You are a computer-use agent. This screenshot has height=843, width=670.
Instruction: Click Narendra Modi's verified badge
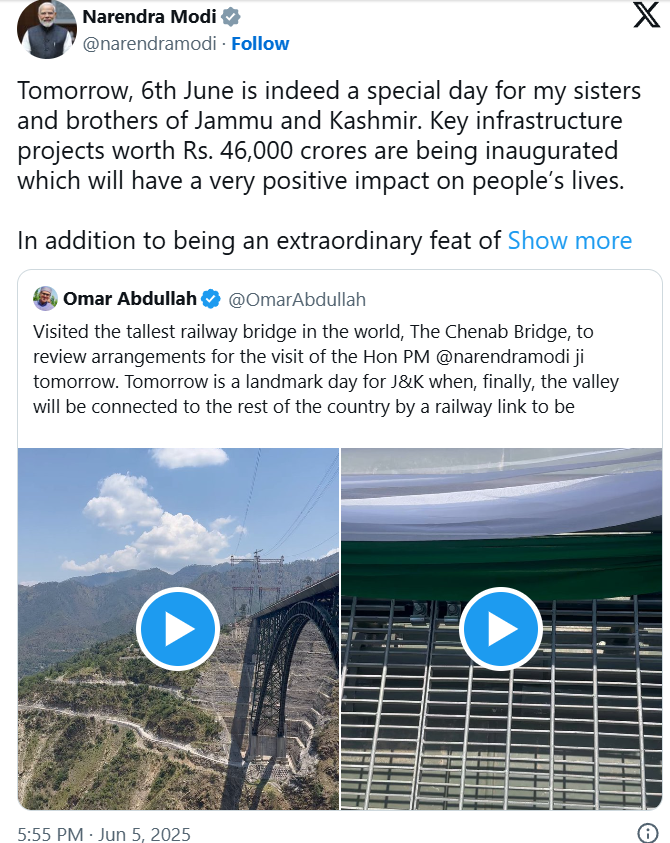click(x=231, y=17)
